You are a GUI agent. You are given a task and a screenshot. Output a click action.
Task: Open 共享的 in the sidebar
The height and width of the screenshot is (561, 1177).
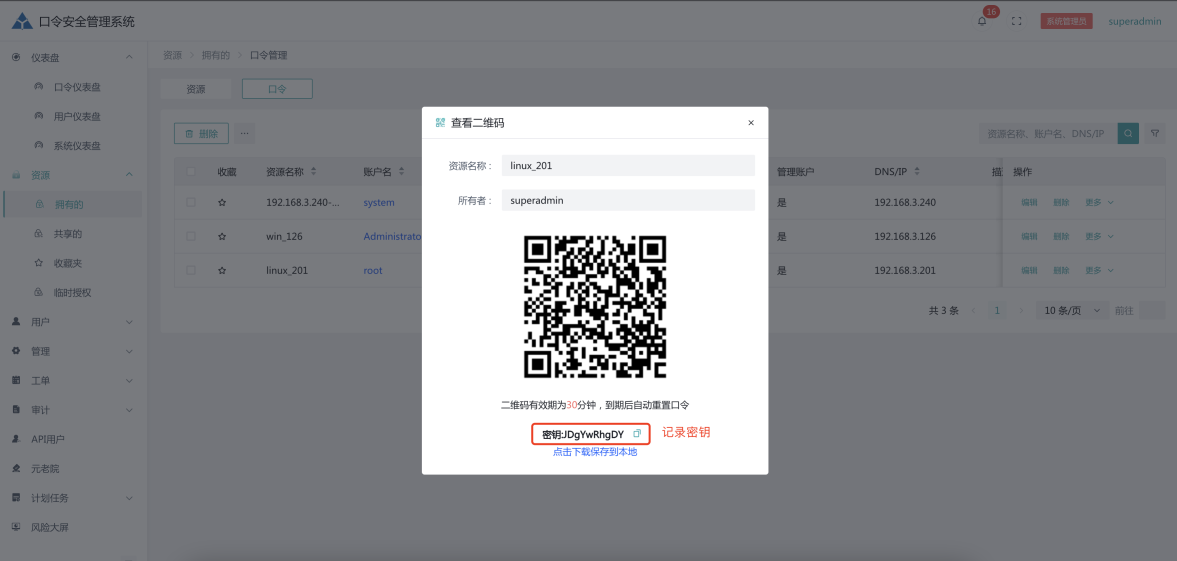point(68,234)
